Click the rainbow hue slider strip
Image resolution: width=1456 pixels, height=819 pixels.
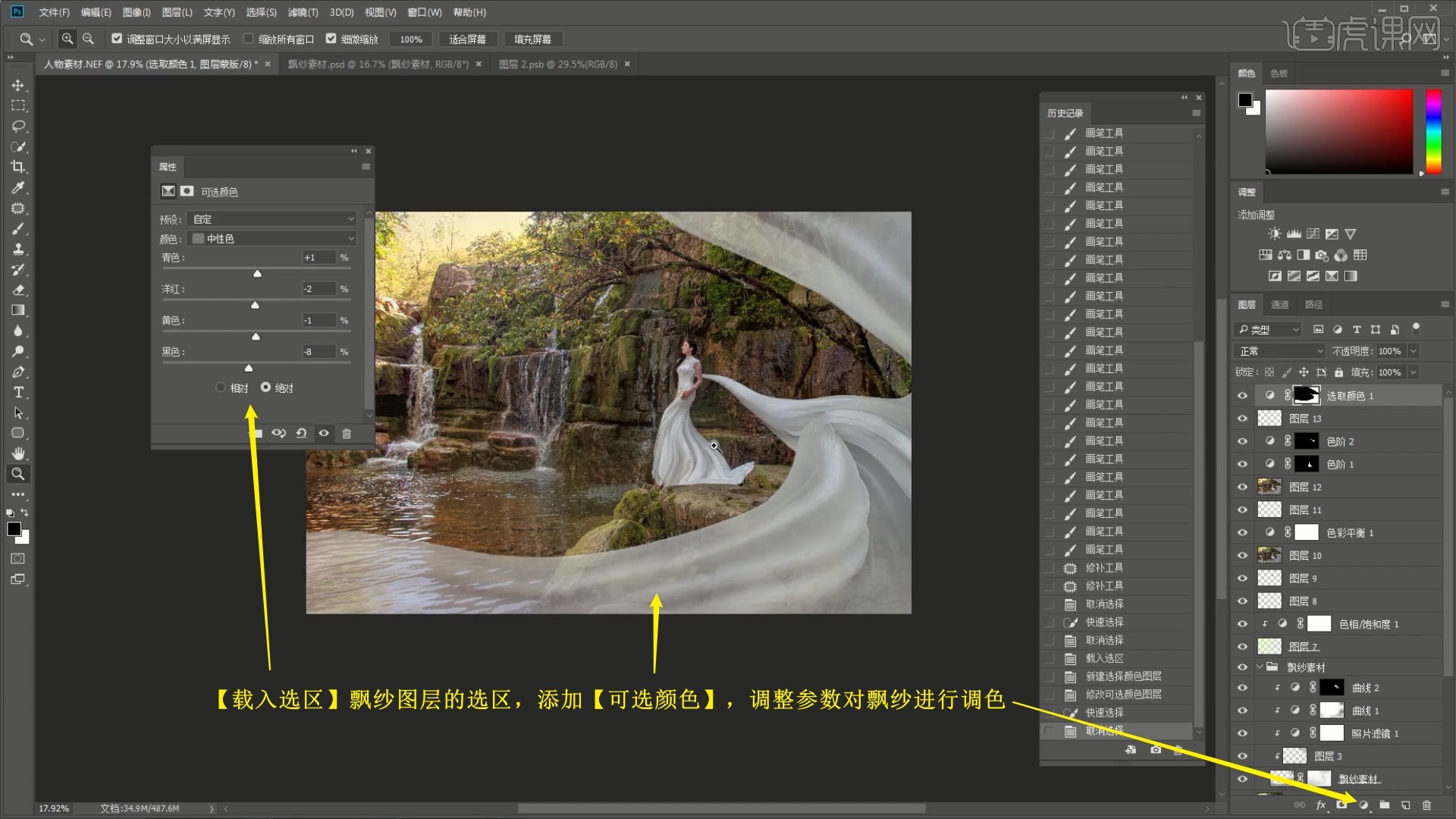coord(1433,130)
